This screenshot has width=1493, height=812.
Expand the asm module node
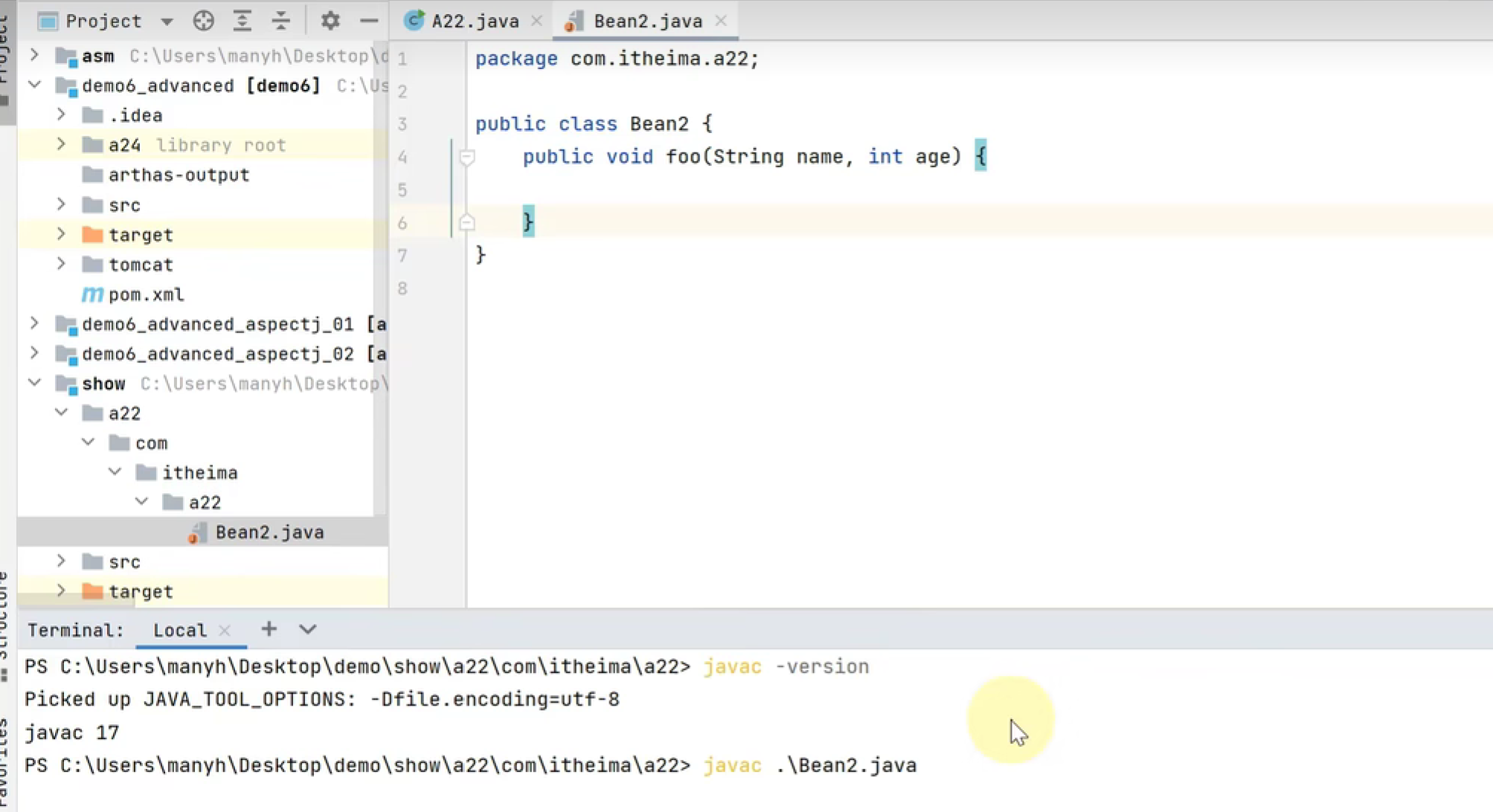[x=34, y=55]
